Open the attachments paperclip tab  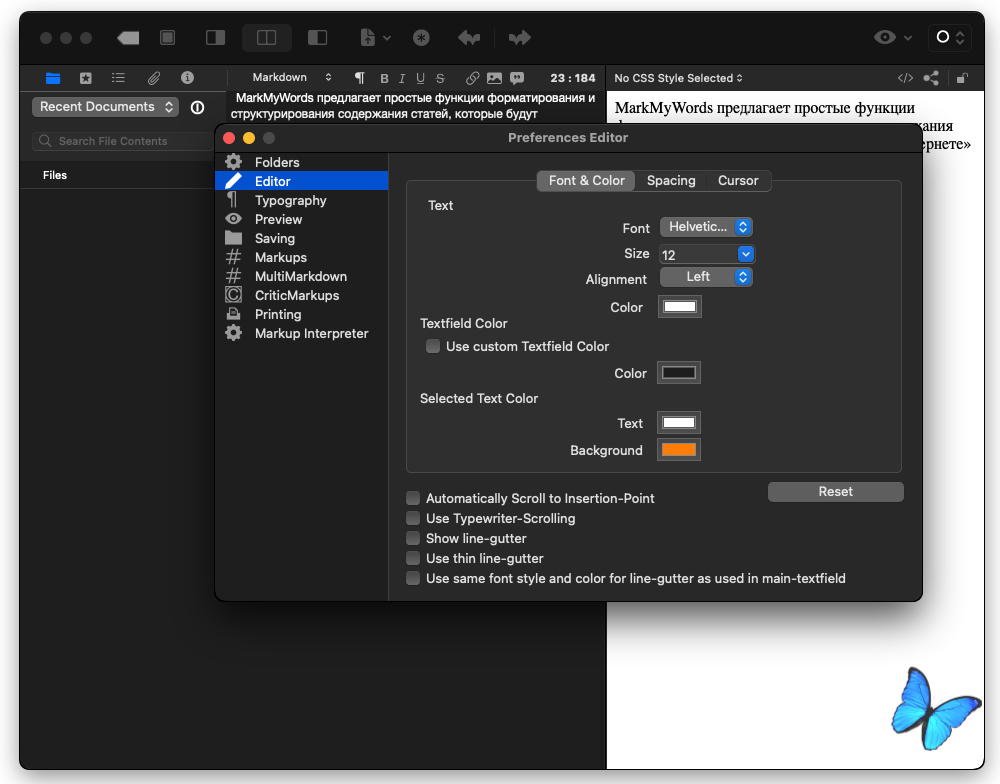coord(153,78)
